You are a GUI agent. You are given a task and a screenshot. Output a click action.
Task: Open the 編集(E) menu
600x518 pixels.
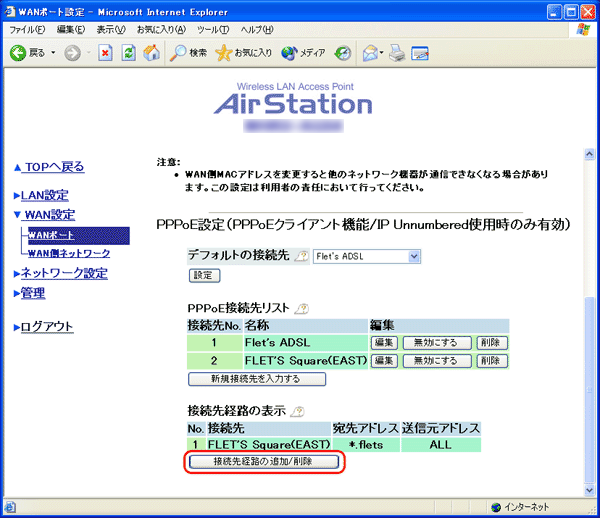(x=71, y=30)
